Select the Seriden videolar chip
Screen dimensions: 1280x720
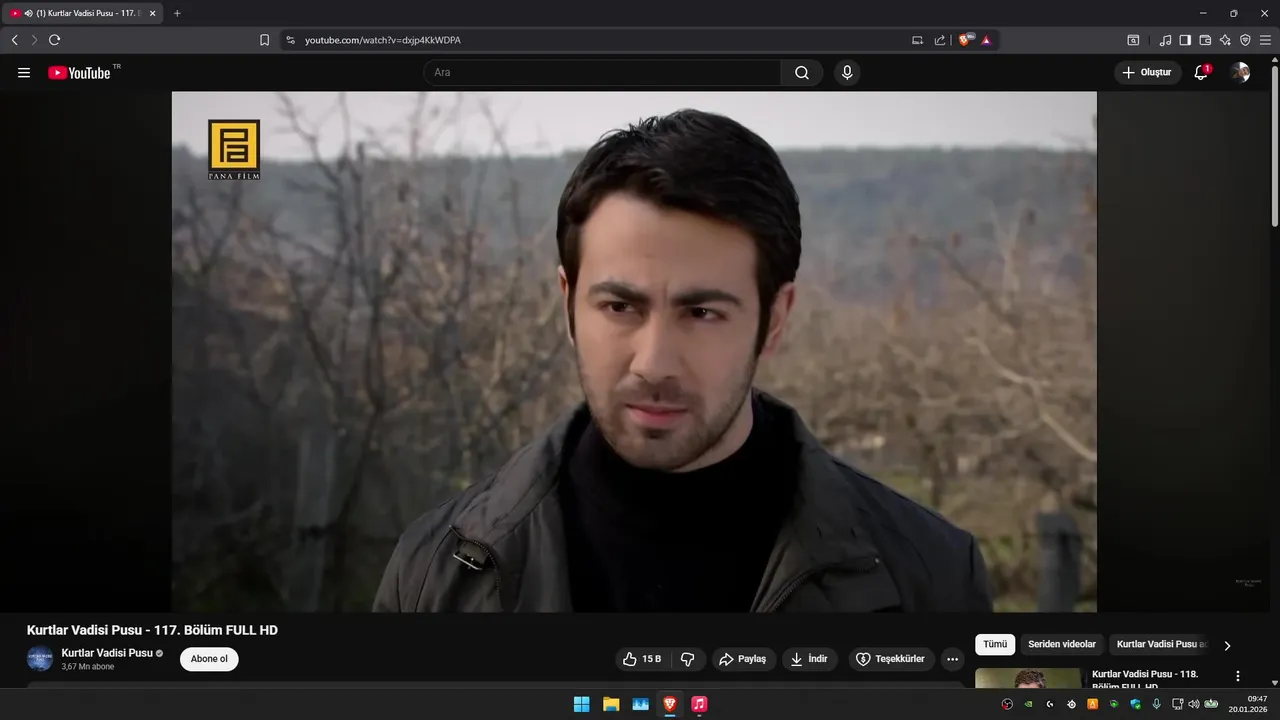pos(1062,645)
